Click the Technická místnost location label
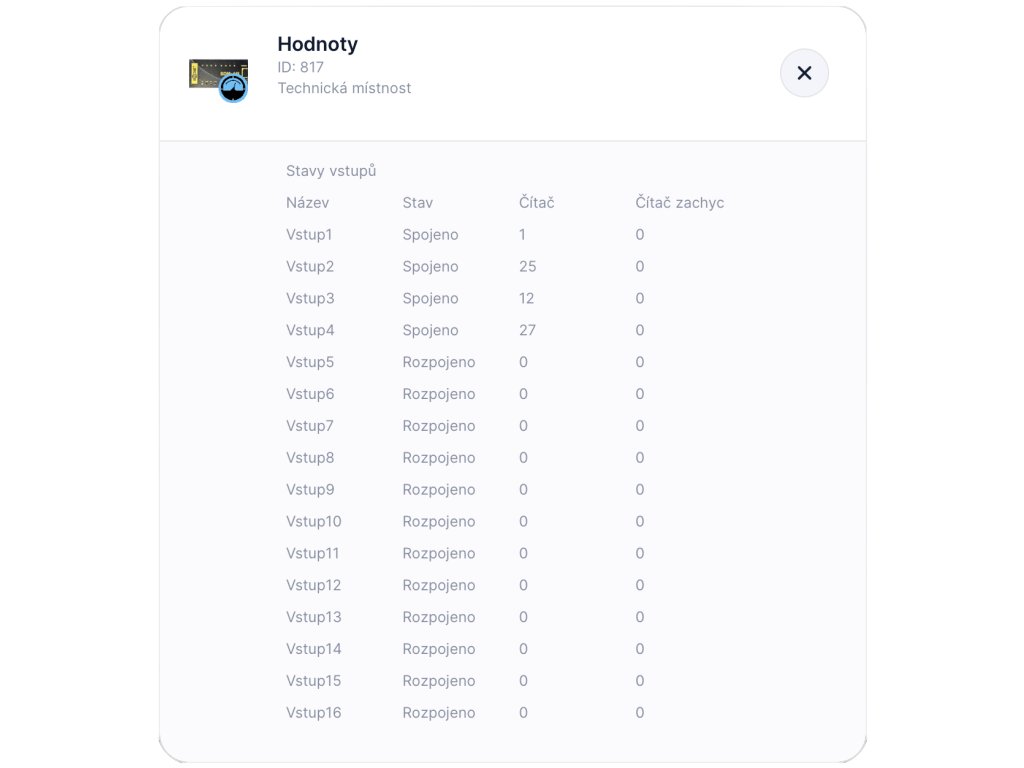The height and width of the screenshot is (768, 1024). [x=344, y=88]
